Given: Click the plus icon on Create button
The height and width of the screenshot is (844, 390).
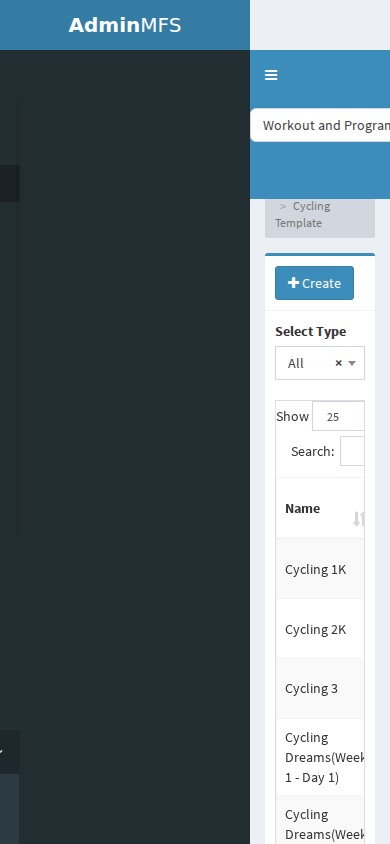Looking at the screenshot, I should 293,283.
